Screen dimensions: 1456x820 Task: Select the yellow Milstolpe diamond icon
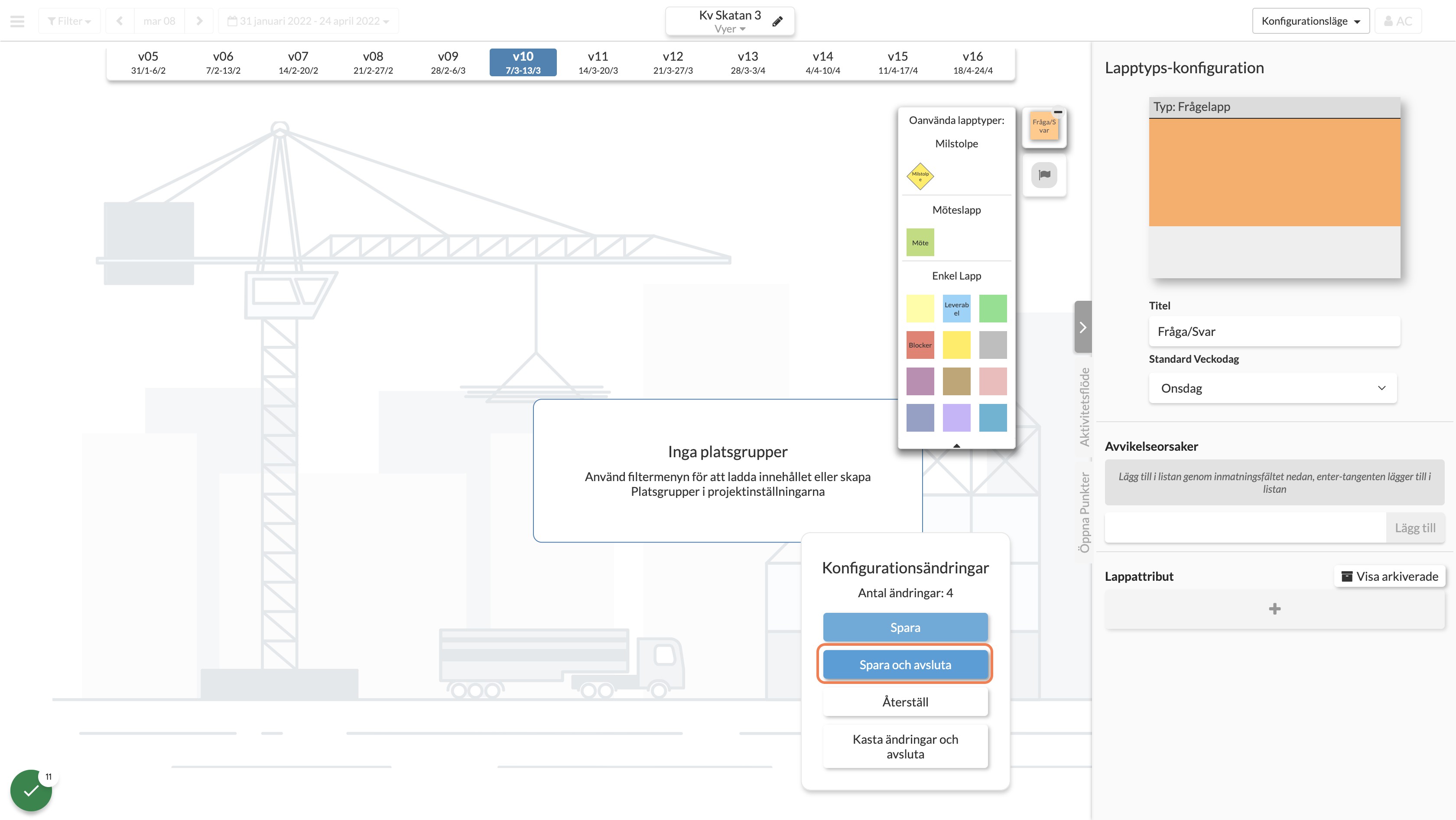click(920, 176)
